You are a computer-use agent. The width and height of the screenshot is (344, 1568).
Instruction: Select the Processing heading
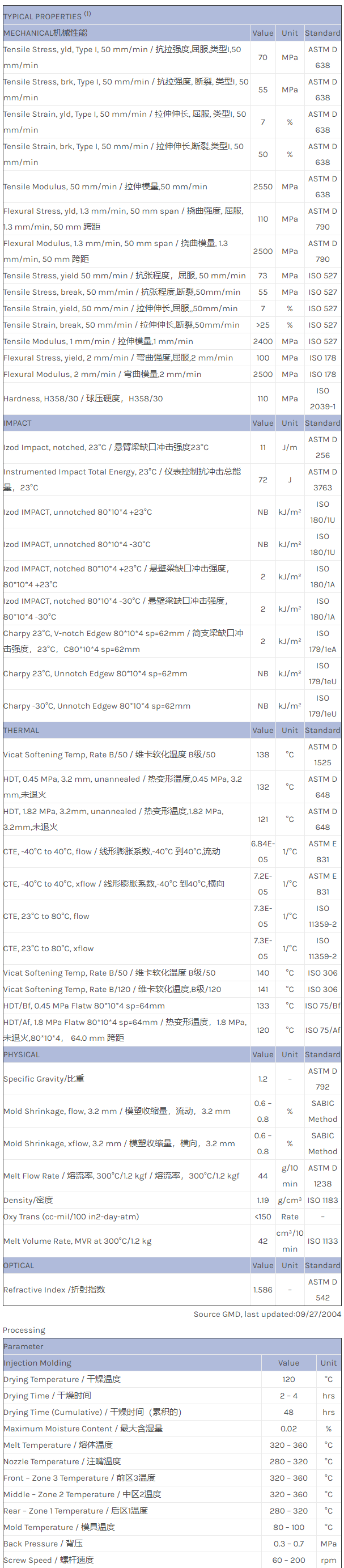click(24, 1330)
